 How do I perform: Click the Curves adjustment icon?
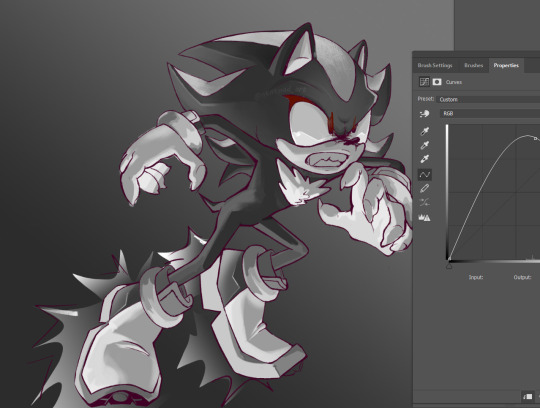coord(424,82)
